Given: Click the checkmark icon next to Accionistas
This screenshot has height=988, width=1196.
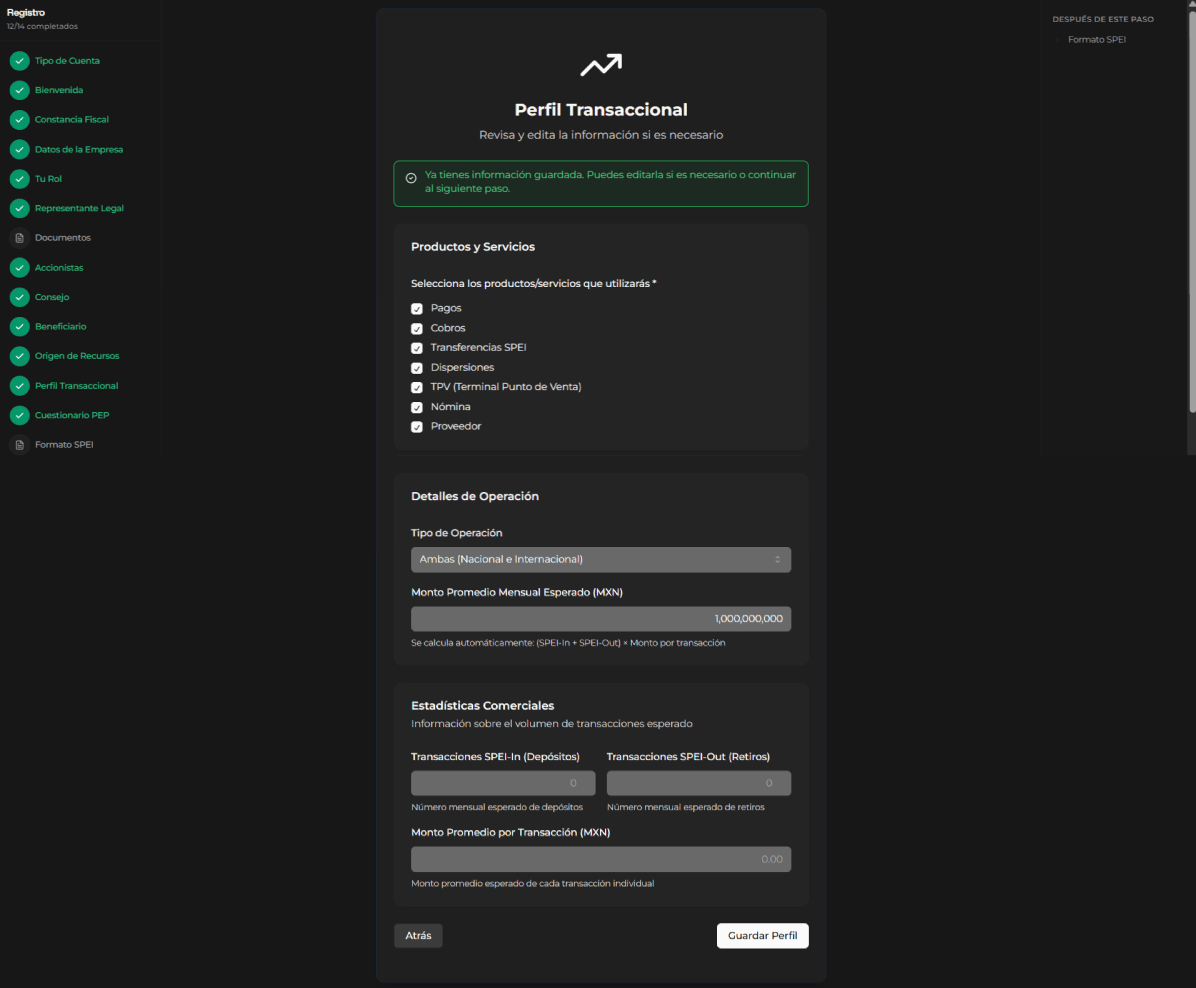Looking at the screenshot, I should pos(20,268).
